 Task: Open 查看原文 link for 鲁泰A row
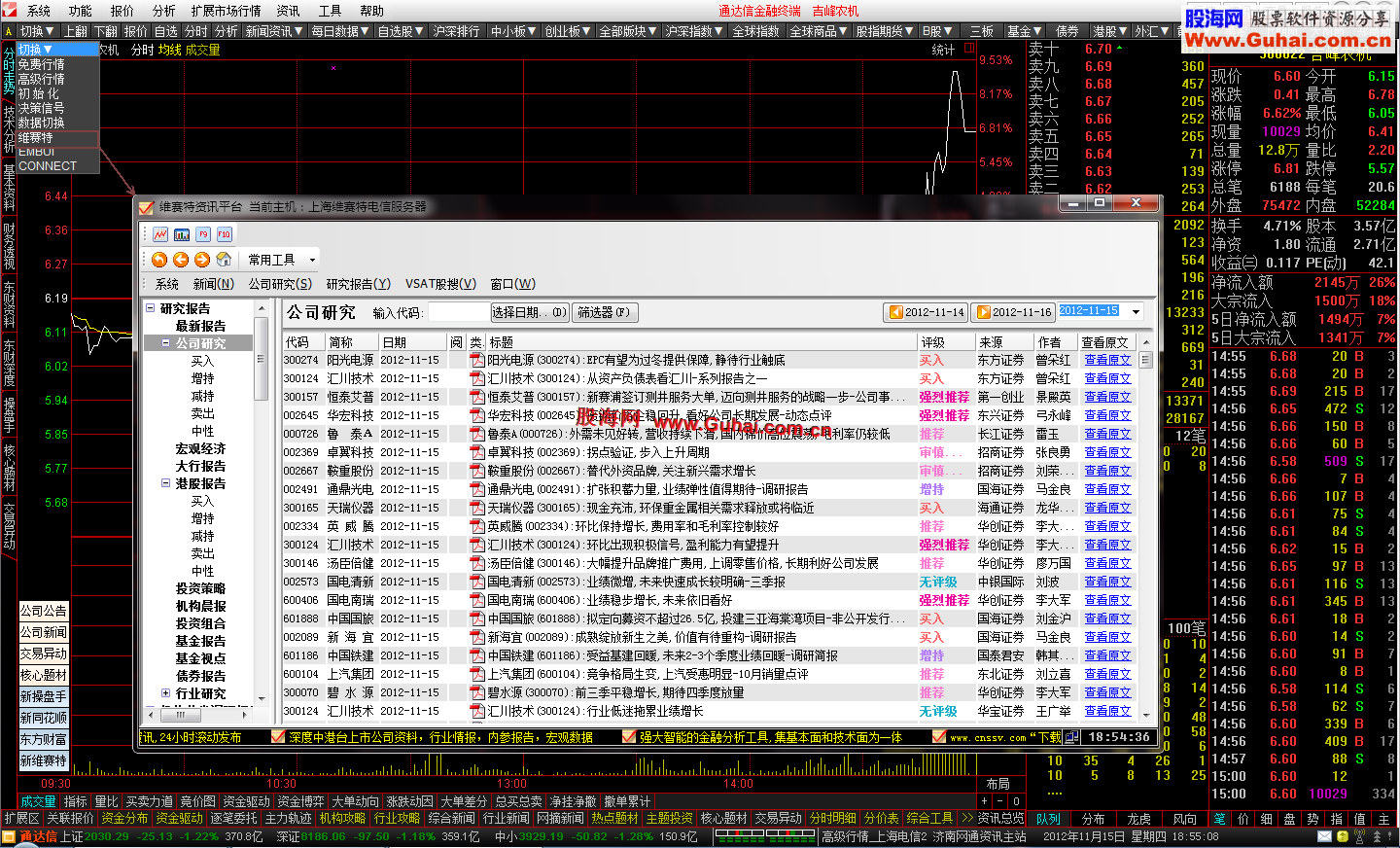tap(1107, 434)
